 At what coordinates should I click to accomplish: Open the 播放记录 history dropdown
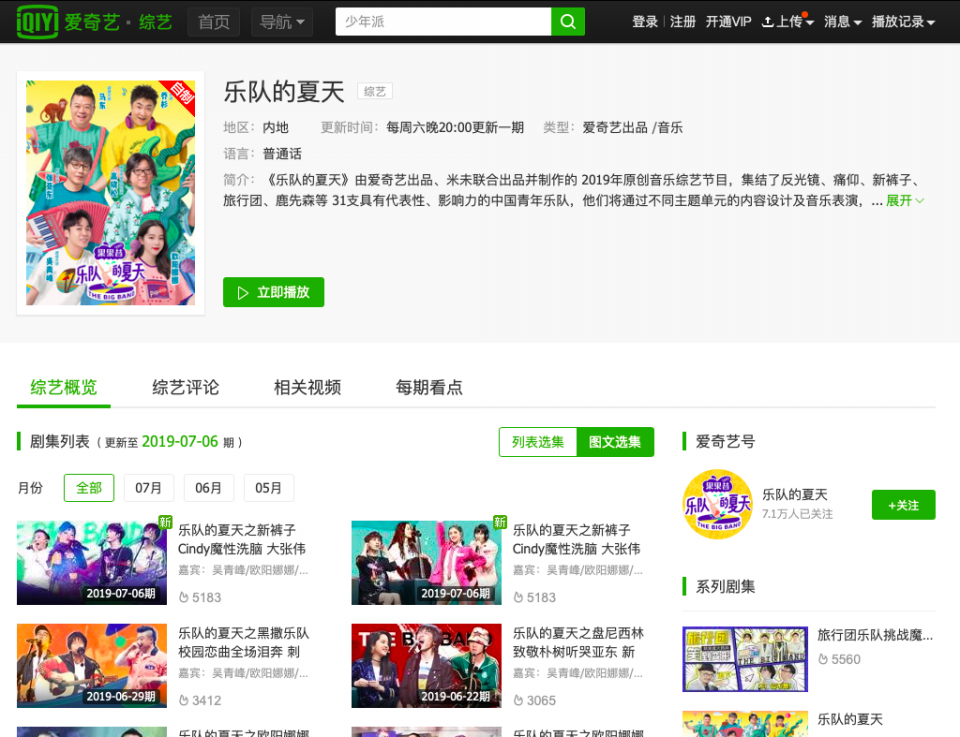tap(903, 22)
